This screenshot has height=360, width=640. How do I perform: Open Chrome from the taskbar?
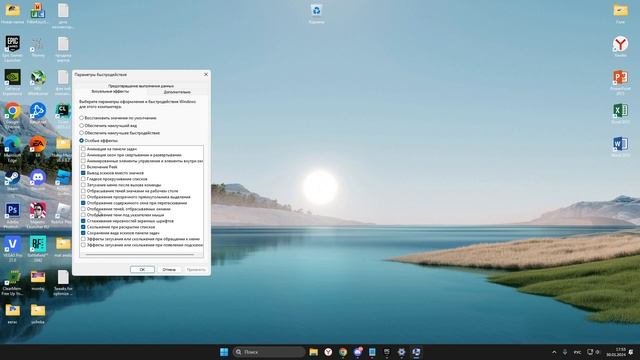(343, 352)
